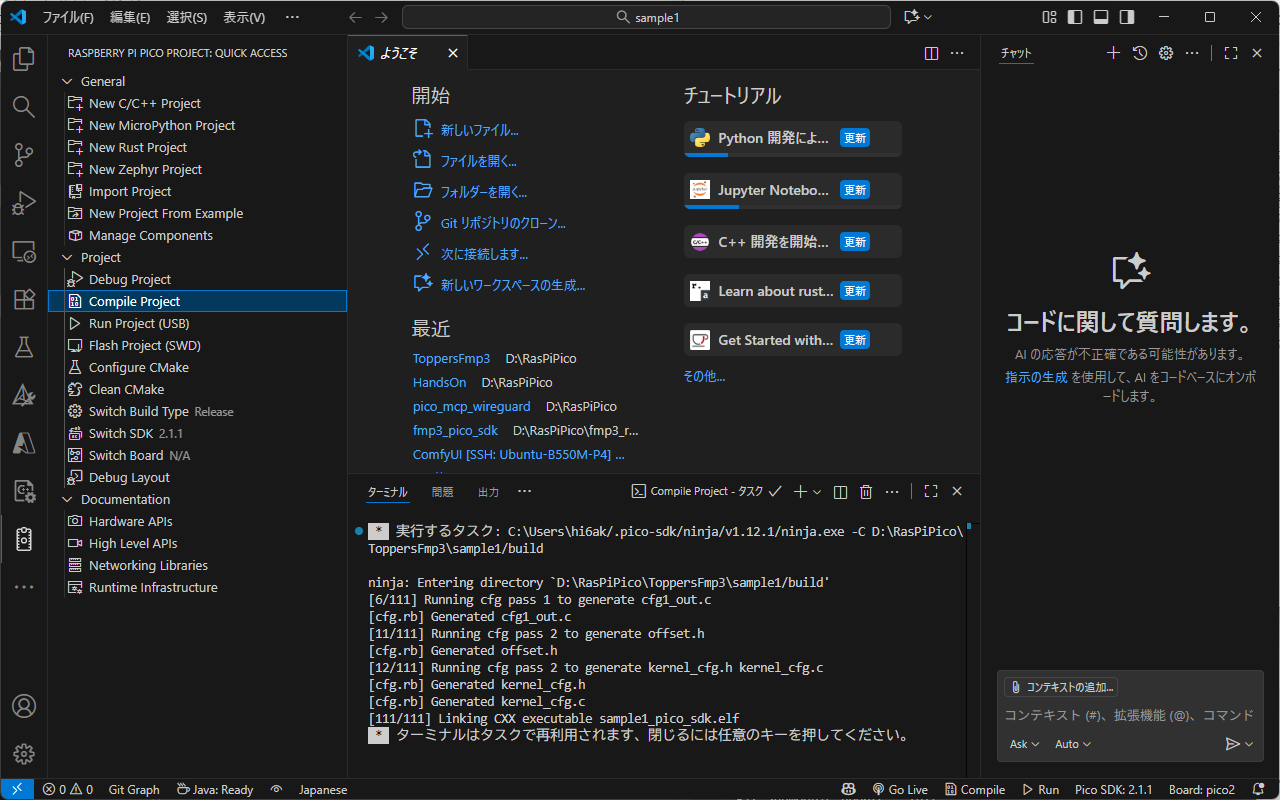Open the Python 開発 tutorial card
Viewport: 1280px width, 800px height.
tap(792, 139)
